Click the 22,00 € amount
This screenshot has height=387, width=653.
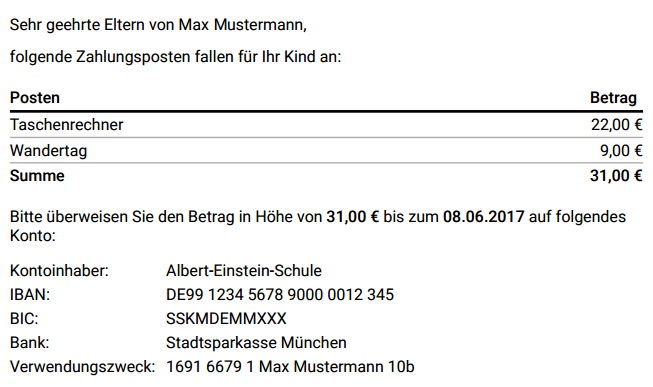616,125
